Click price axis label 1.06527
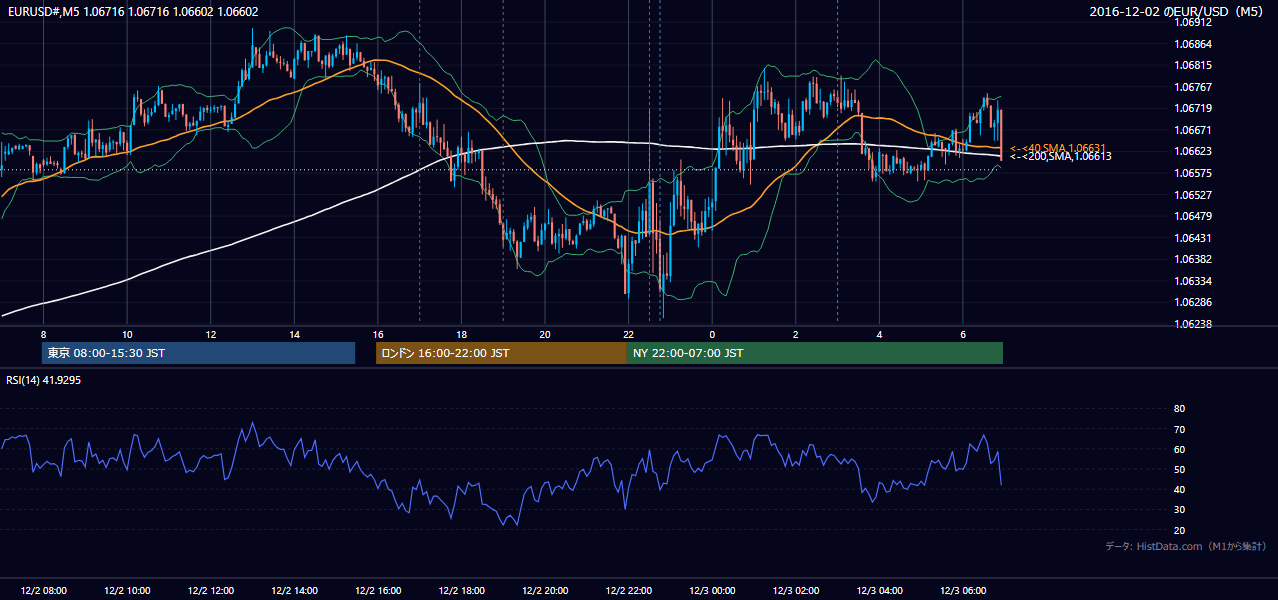Screen dimensions: 1278x600 [x=1193, y=195]
